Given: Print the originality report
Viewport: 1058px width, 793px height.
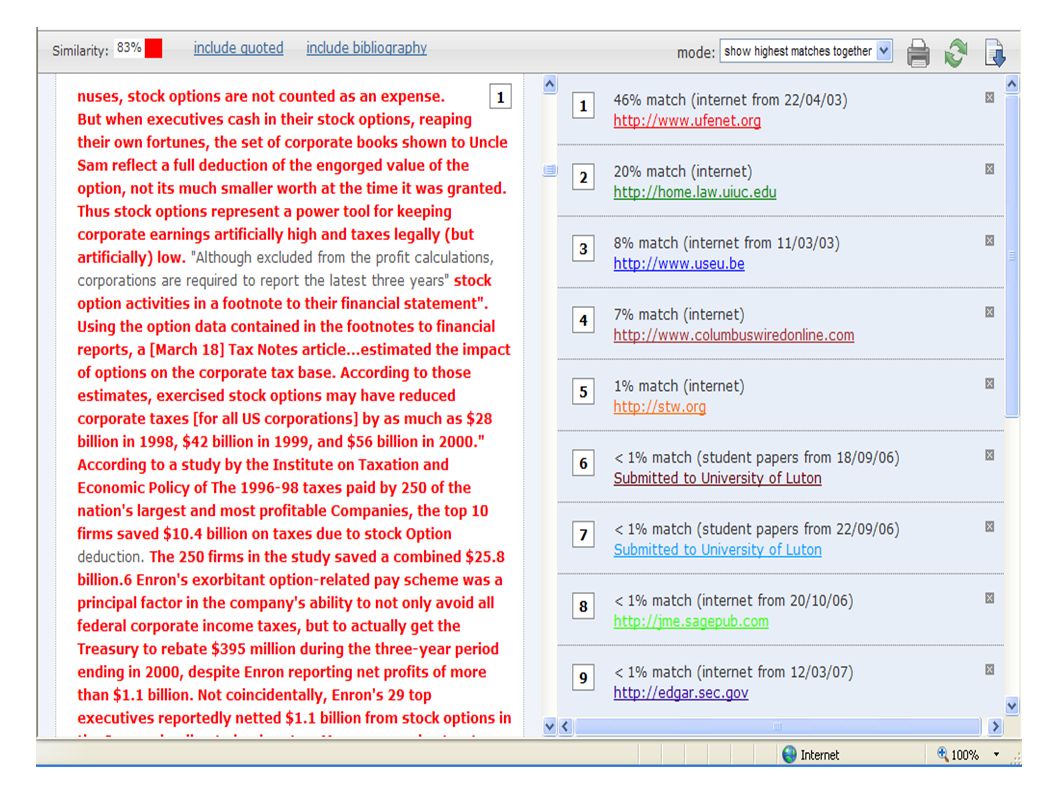Looking at the screenshot, I should tap(918, 53).
